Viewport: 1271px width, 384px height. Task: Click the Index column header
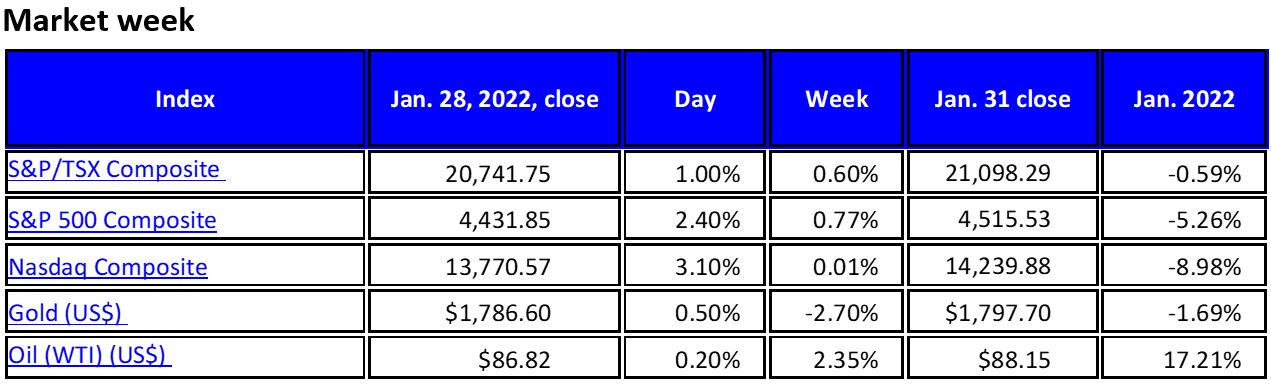[185, 99]
